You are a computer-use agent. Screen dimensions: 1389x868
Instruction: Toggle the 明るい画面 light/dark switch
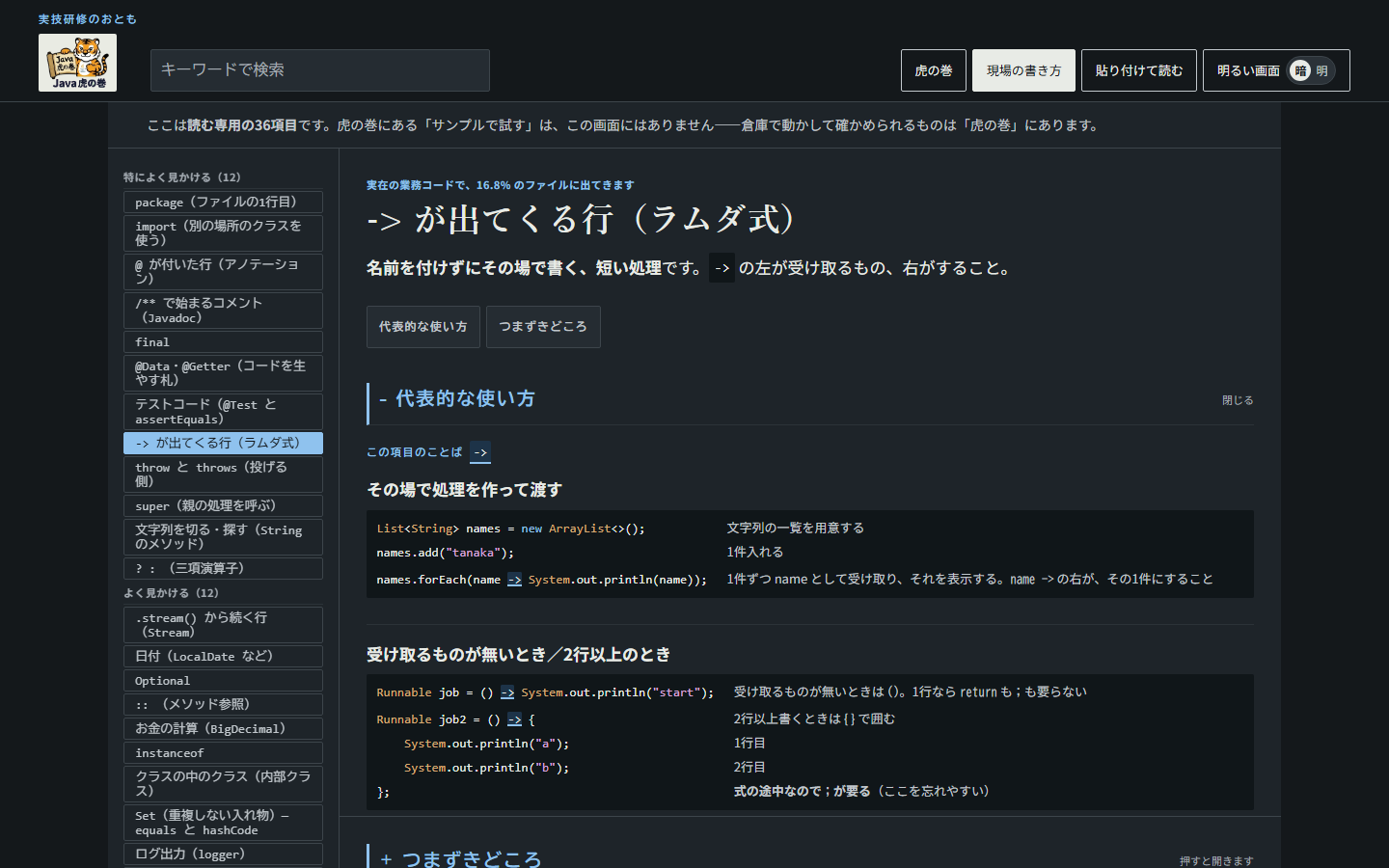[1276, 70]
